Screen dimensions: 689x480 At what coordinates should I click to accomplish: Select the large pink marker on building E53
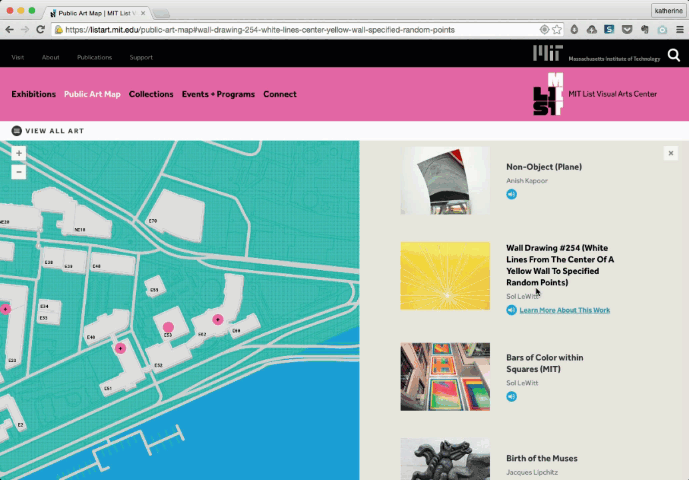coord(168,327)
